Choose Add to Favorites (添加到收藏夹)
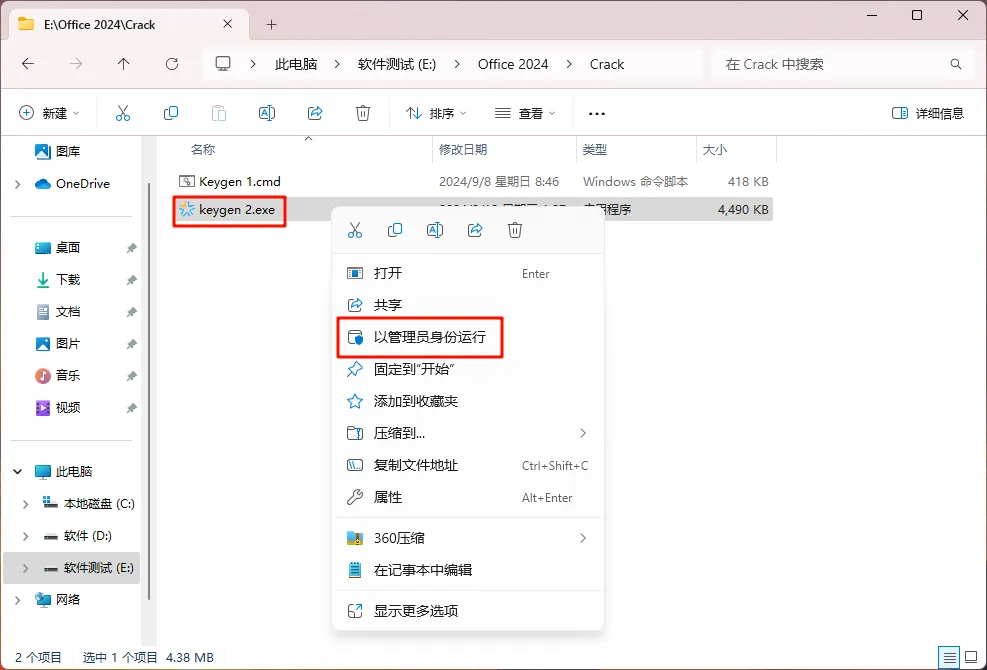This screenshot has height=670, width=987. [x=468, y=401]
